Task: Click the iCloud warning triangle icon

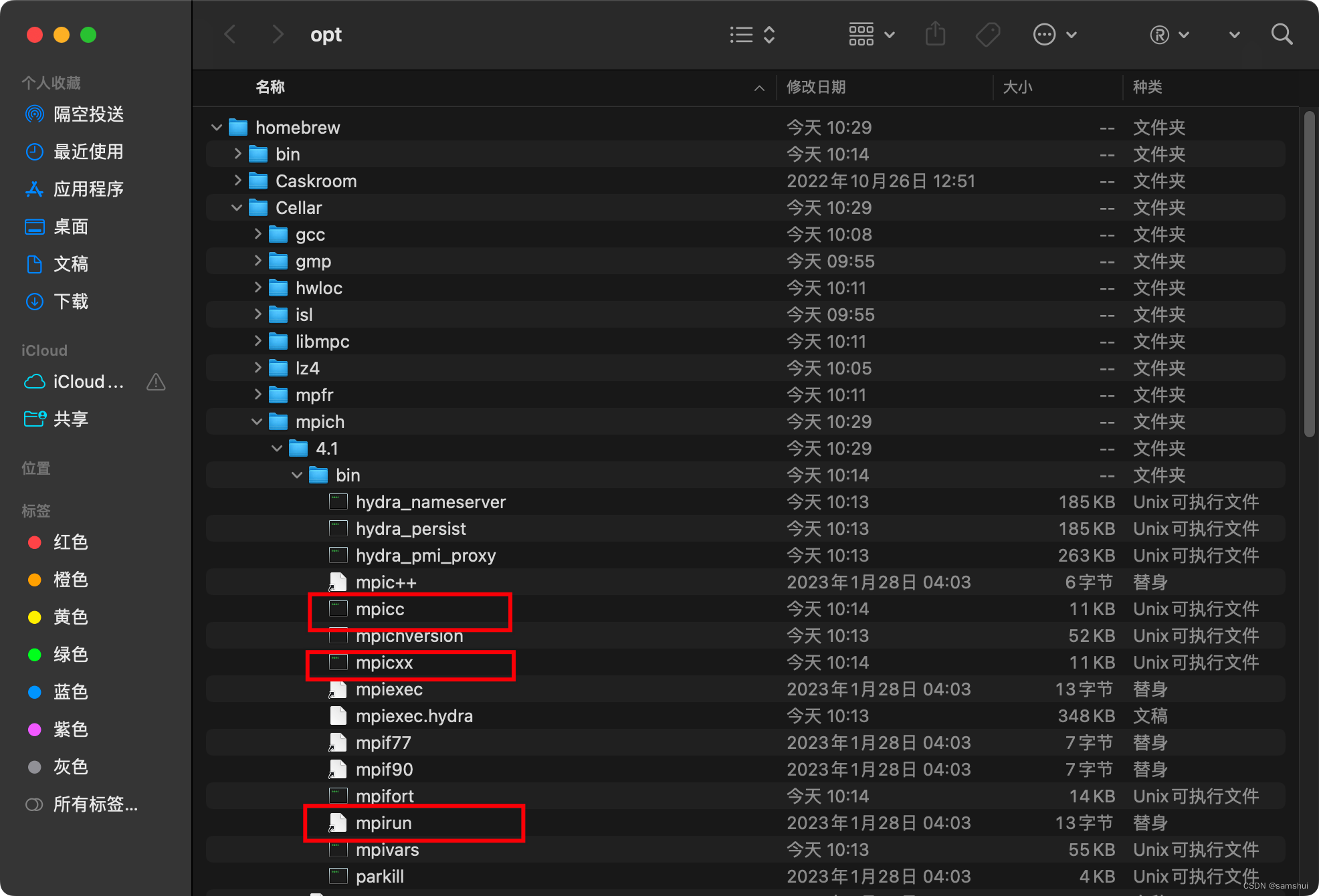Action: click(x=156, y=382)
